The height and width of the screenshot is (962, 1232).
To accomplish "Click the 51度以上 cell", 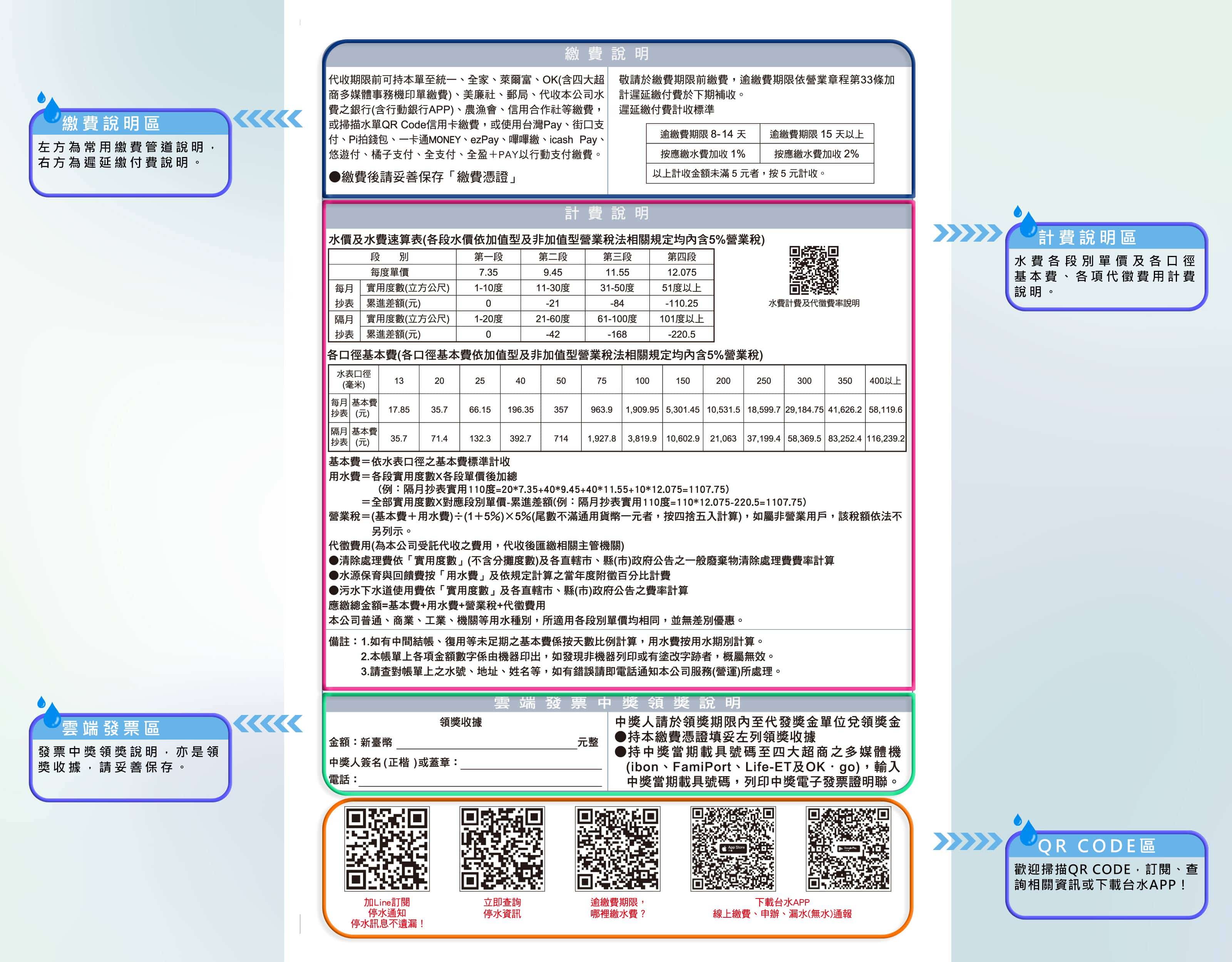I will click(x=682, y=287).
